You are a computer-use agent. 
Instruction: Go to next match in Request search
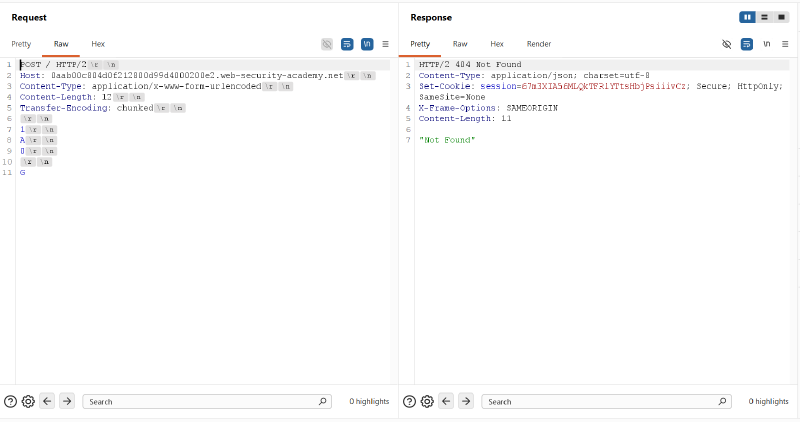[x=67, y=401]
